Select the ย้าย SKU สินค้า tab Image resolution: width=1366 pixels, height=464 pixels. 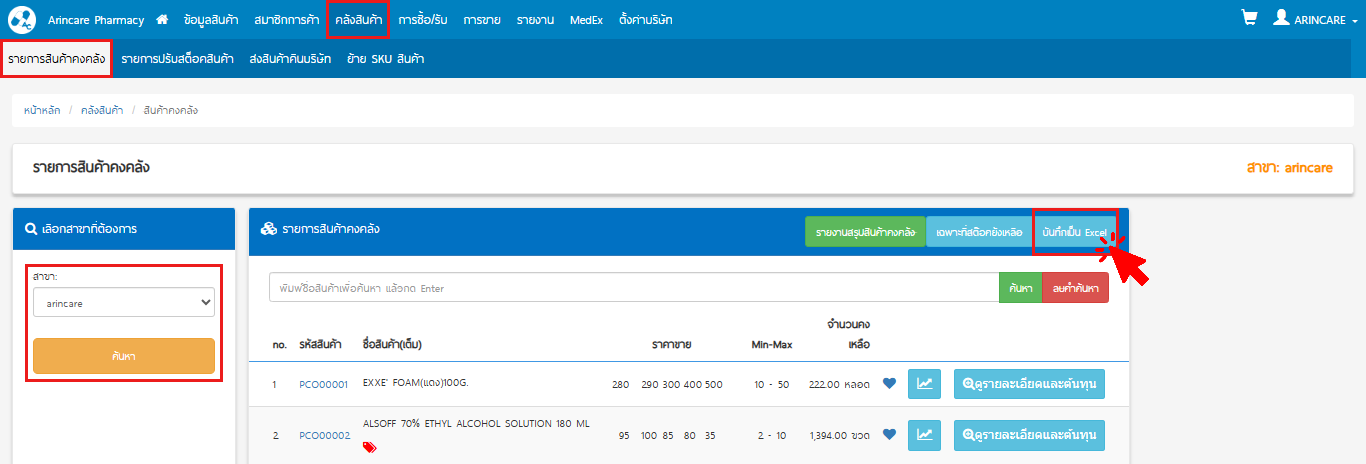[385, 59]
